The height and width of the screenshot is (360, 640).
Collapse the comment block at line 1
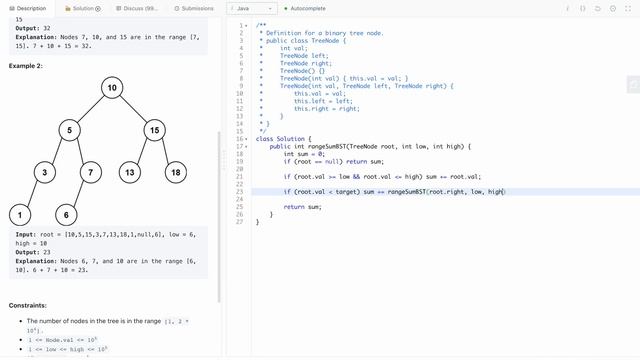pyautogui.click(x=246, y=26)
